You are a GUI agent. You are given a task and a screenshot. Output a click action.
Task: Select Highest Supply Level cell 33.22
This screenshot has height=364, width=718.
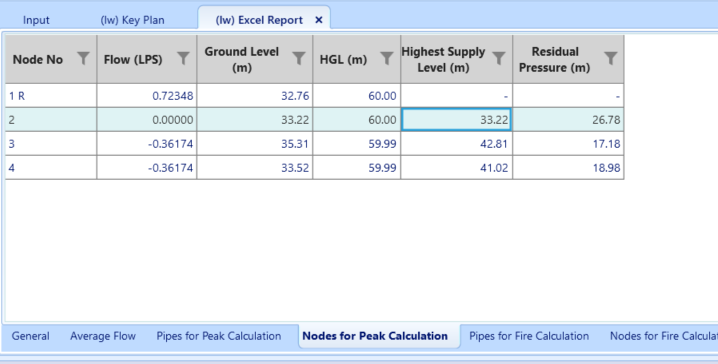(x=457, y=120)
